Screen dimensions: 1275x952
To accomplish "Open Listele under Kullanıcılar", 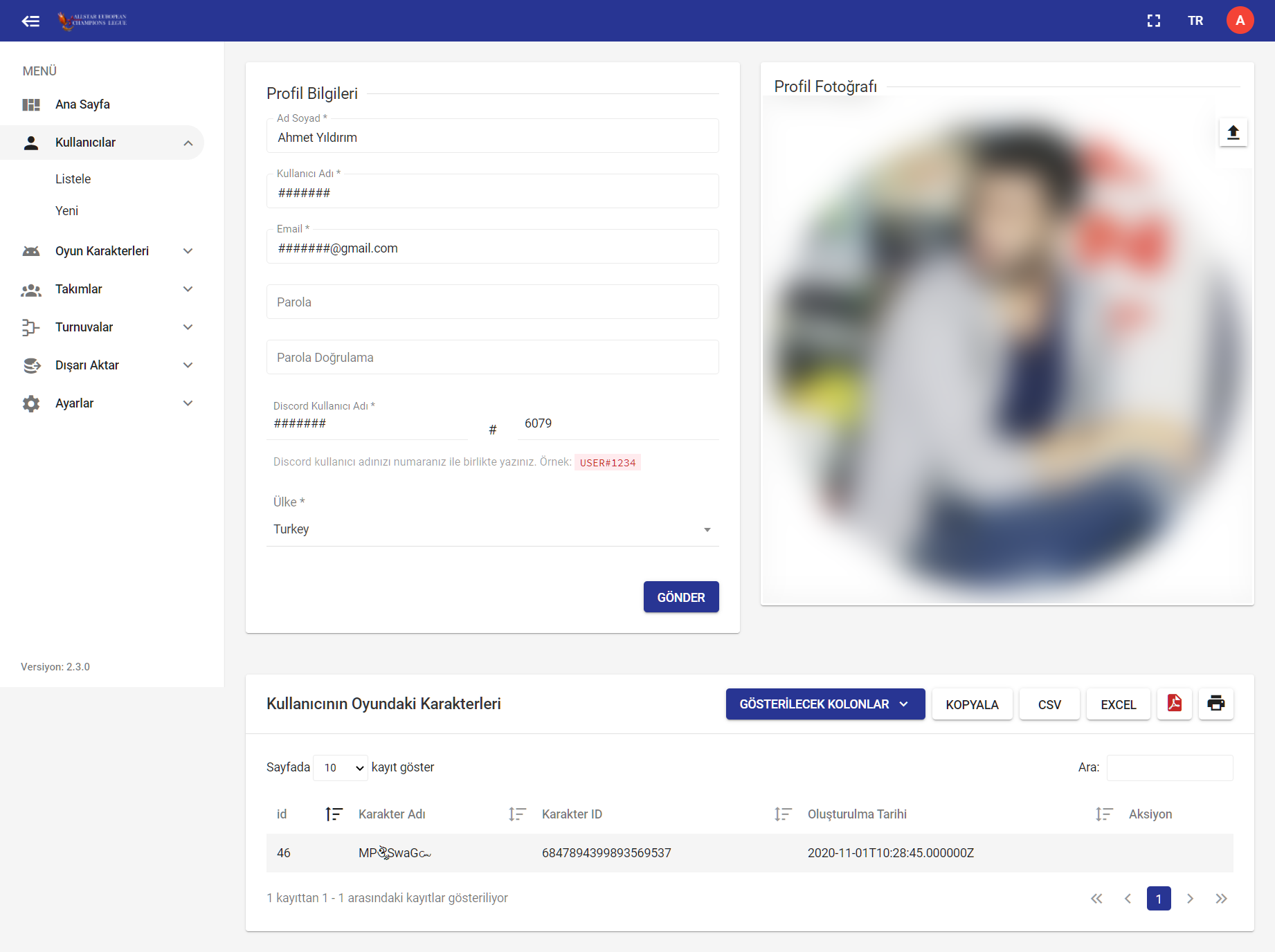I will click(73, 179).
